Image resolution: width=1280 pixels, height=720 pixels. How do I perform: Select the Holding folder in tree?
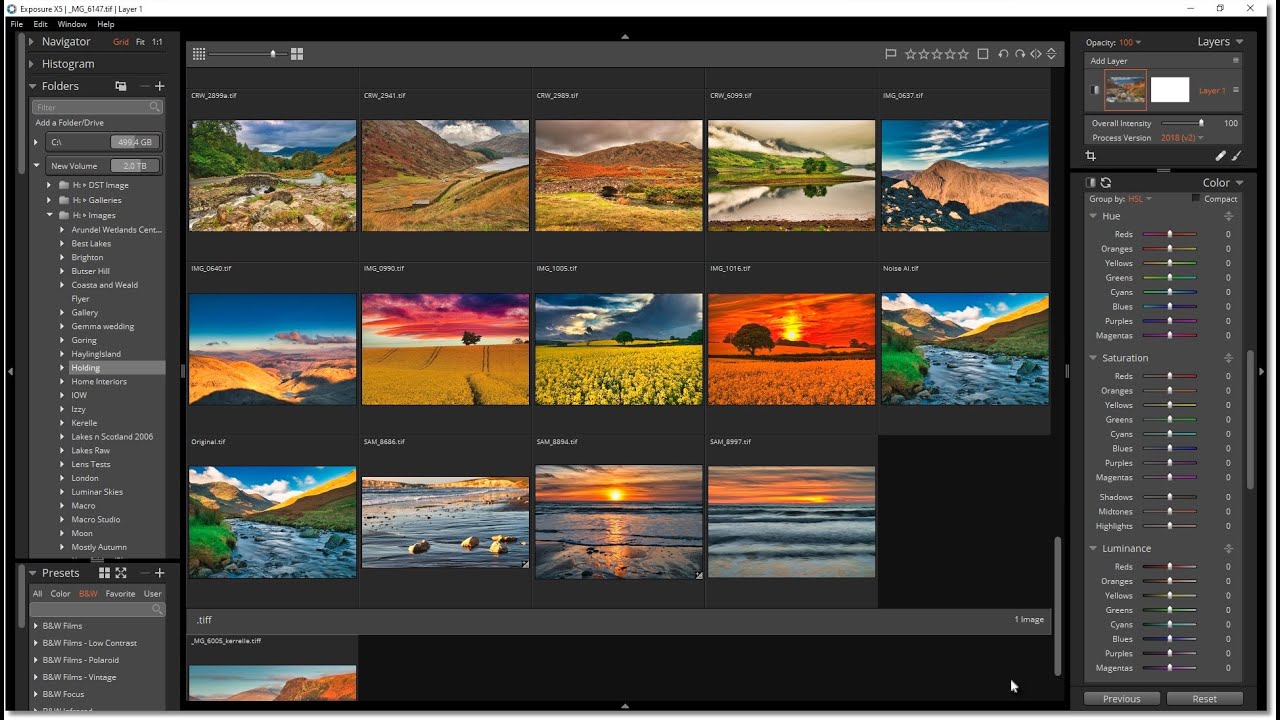[x=85, y=368]
